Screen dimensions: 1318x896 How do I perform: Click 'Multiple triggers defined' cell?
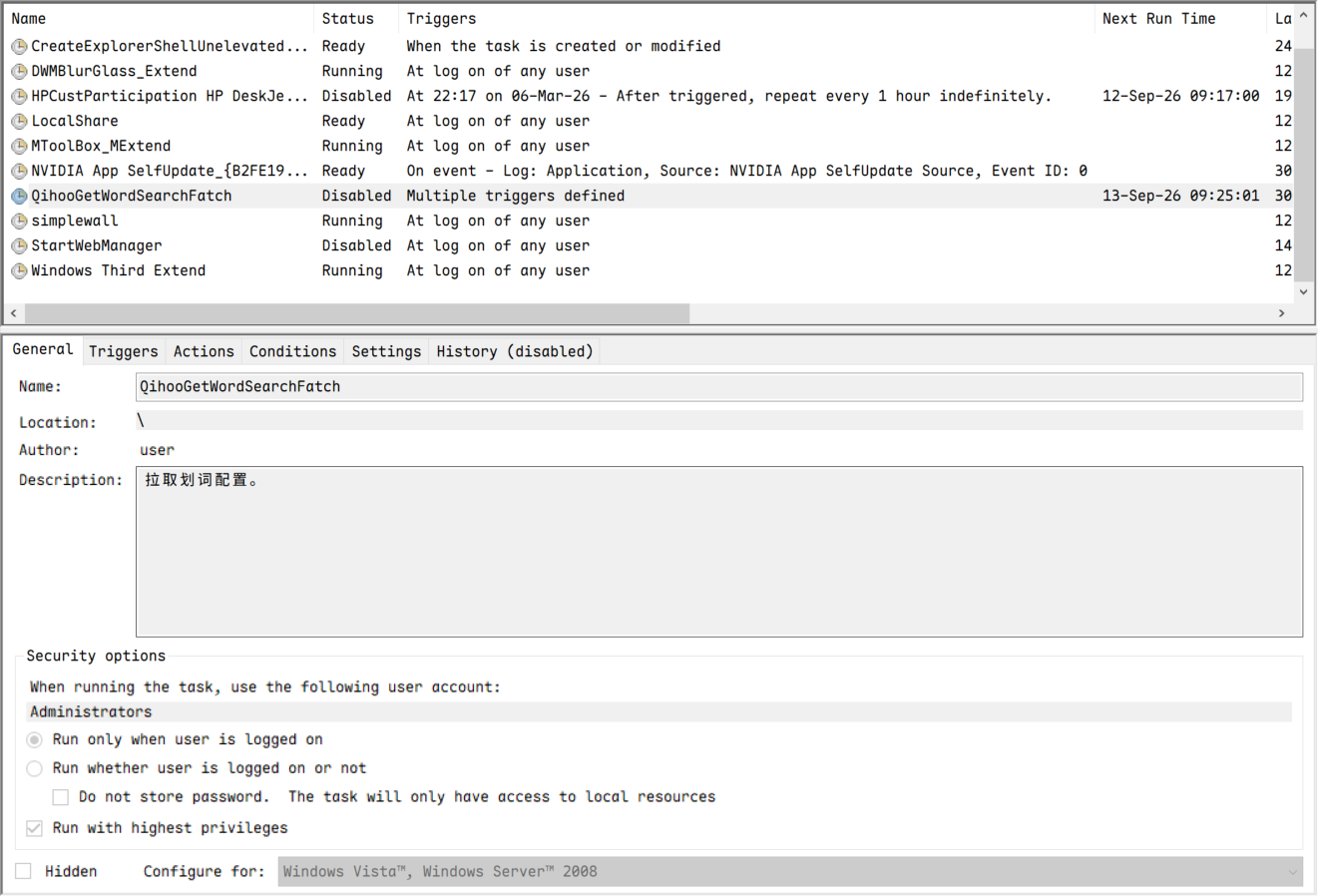516,196
